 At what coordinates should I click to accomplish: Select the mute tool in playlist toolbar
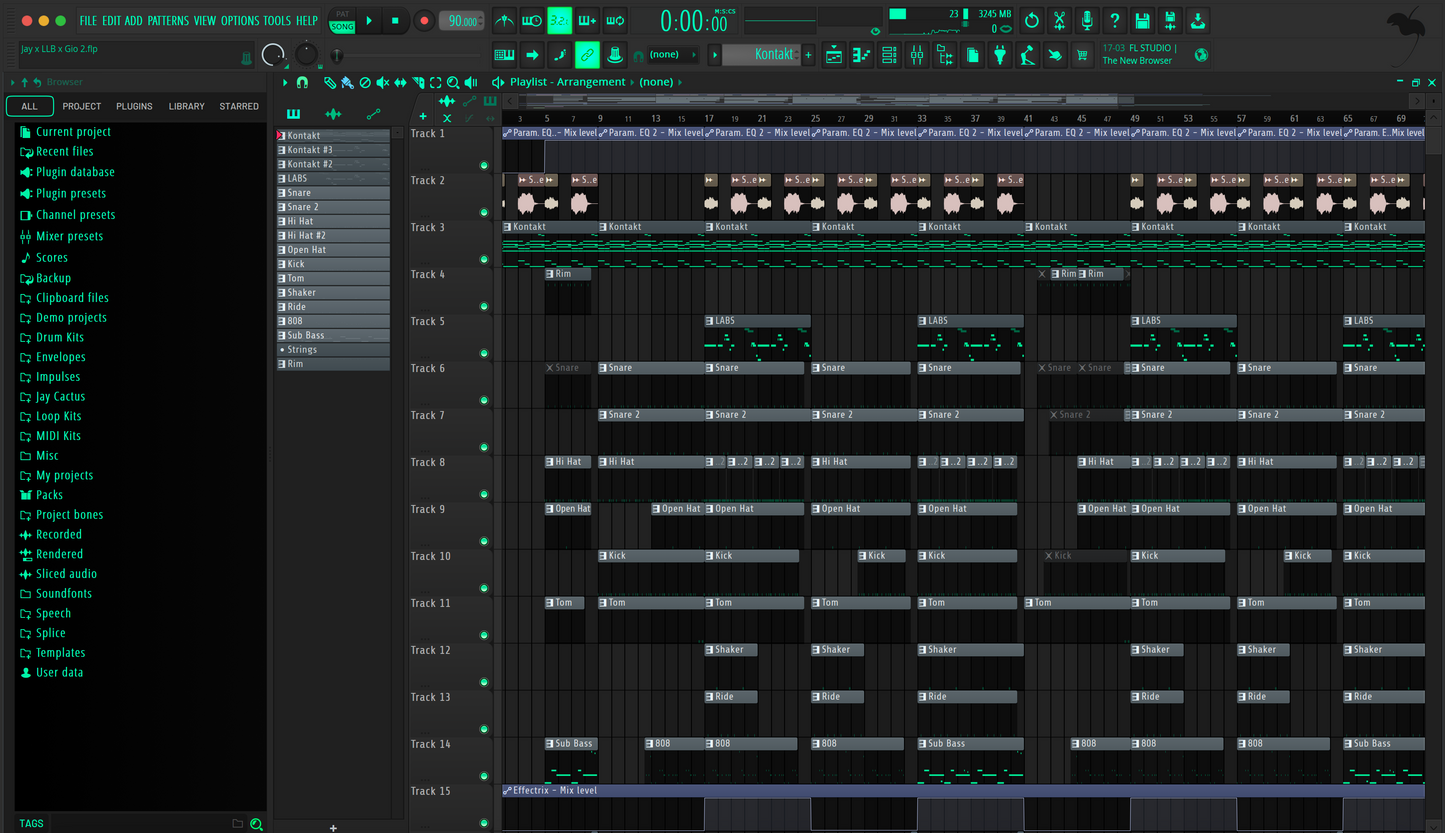tap(383, 83)
